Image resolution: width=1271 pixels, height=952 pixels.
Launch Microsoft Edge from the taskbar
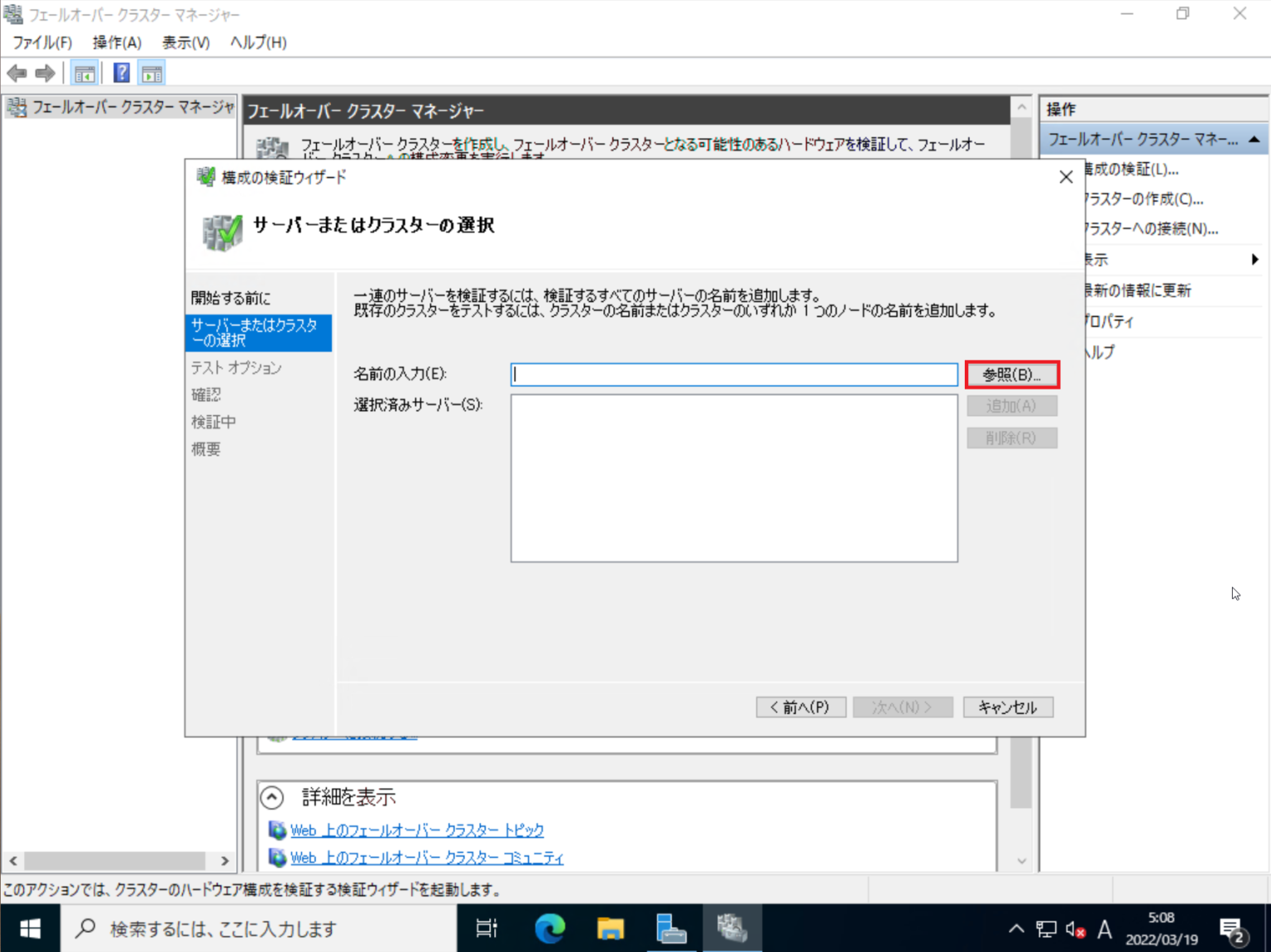tap(548, 927)
